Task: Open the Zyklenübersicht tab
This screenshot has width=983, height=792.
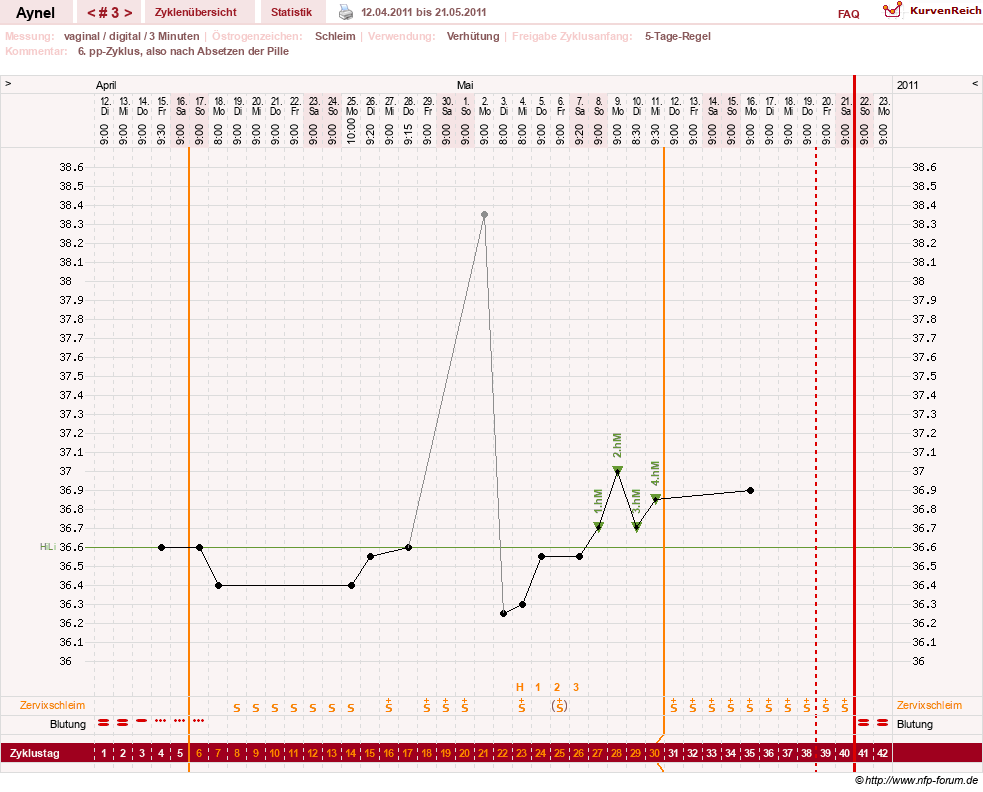Action: (x=196, y=12)
